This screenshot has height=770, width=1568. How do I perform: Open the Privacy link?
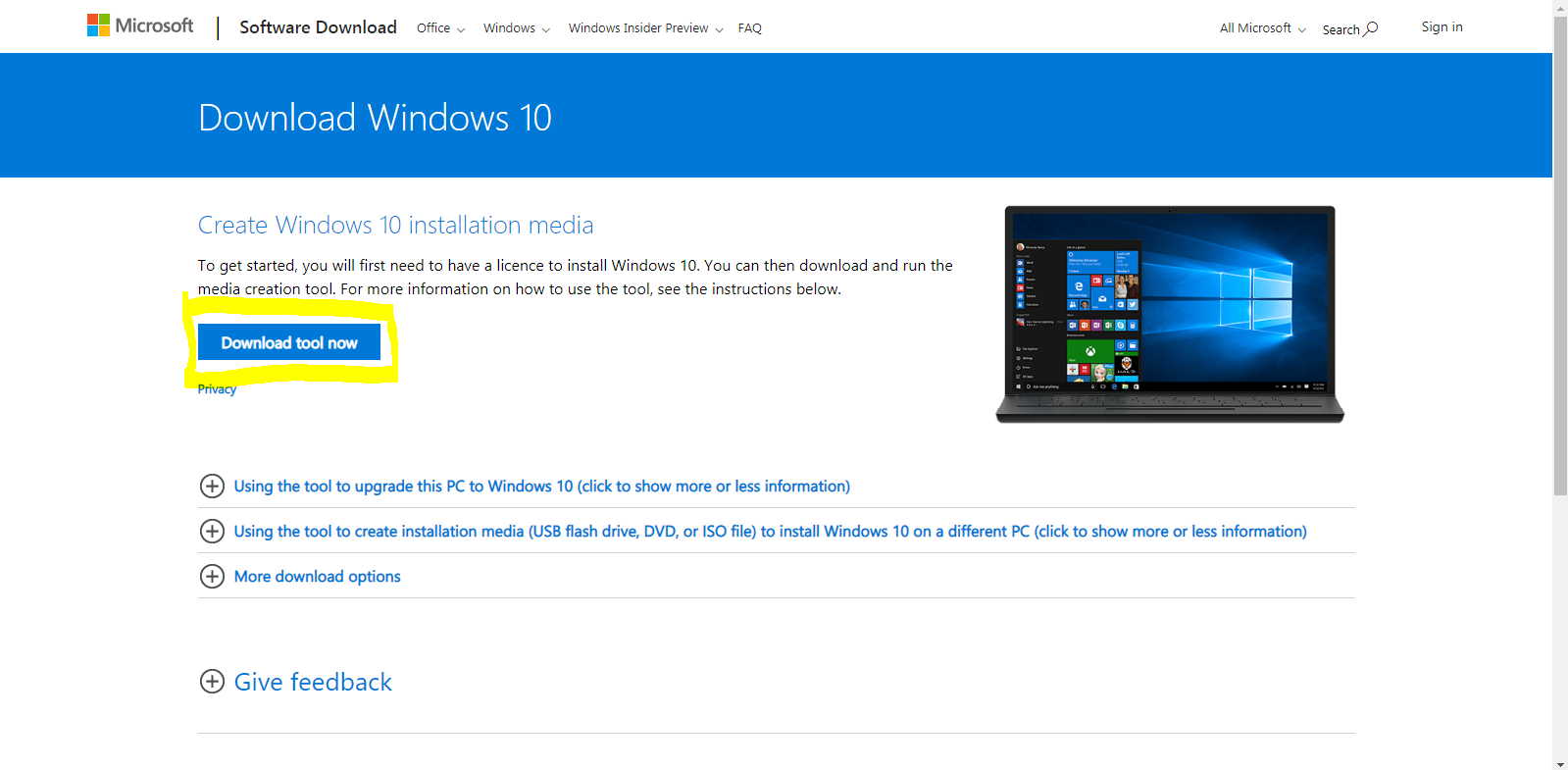point(217,389)
